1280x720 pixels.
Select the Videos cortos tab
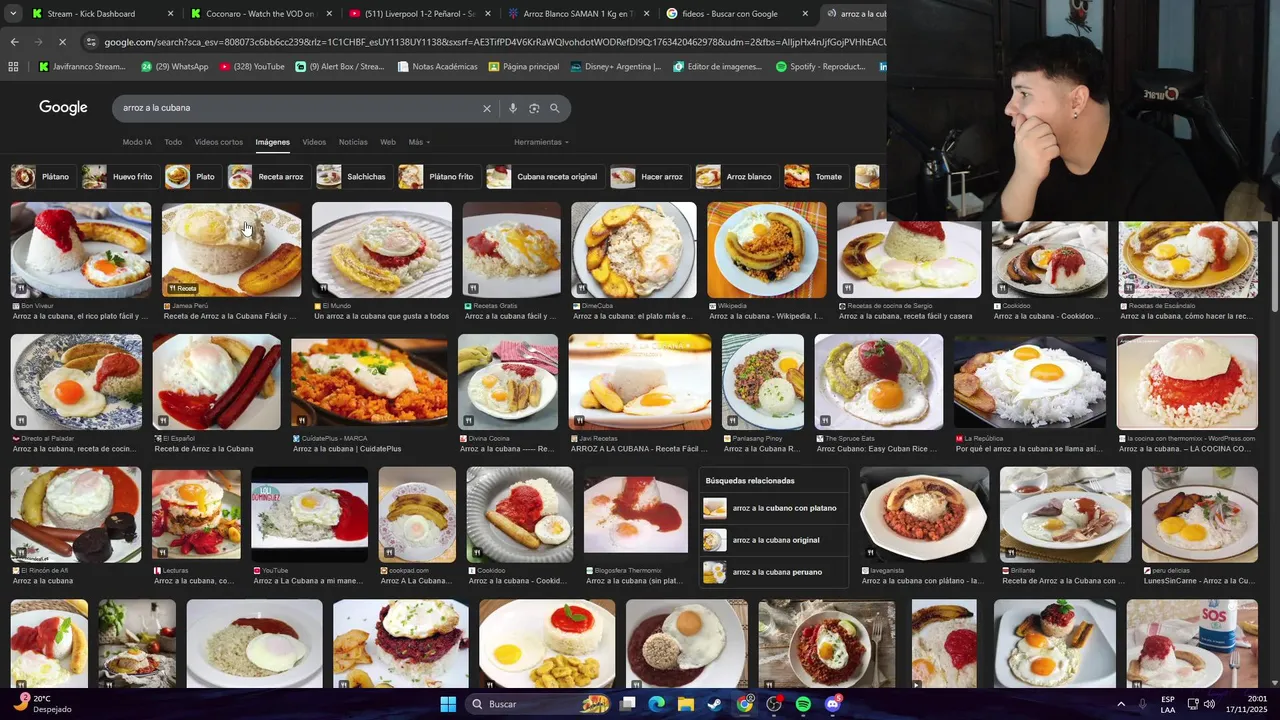pyautogui.click(x=218, y=142)
